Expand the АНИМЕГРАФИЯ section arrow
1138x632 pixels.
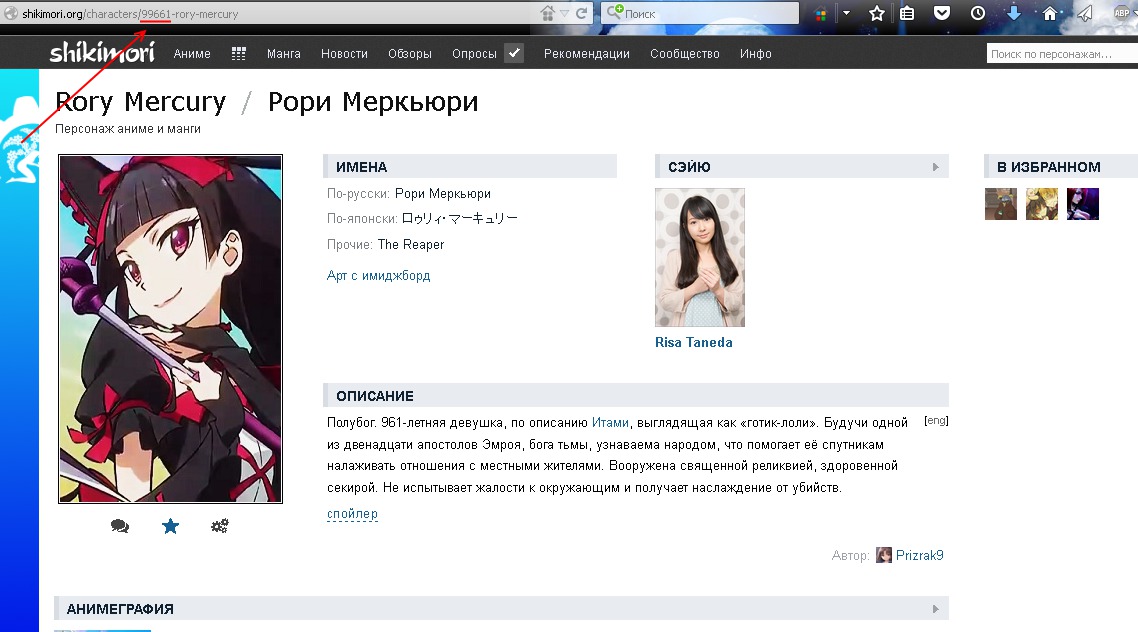point(936,608)
